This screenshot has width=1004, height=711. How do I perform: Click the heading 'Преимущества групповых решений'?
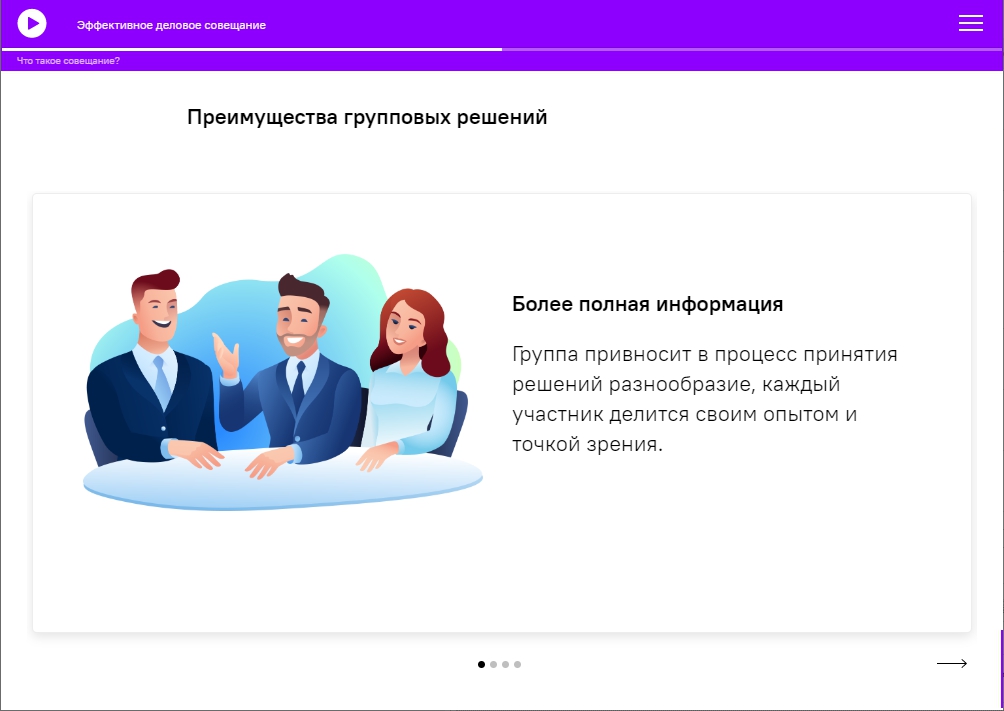point(367,117)
